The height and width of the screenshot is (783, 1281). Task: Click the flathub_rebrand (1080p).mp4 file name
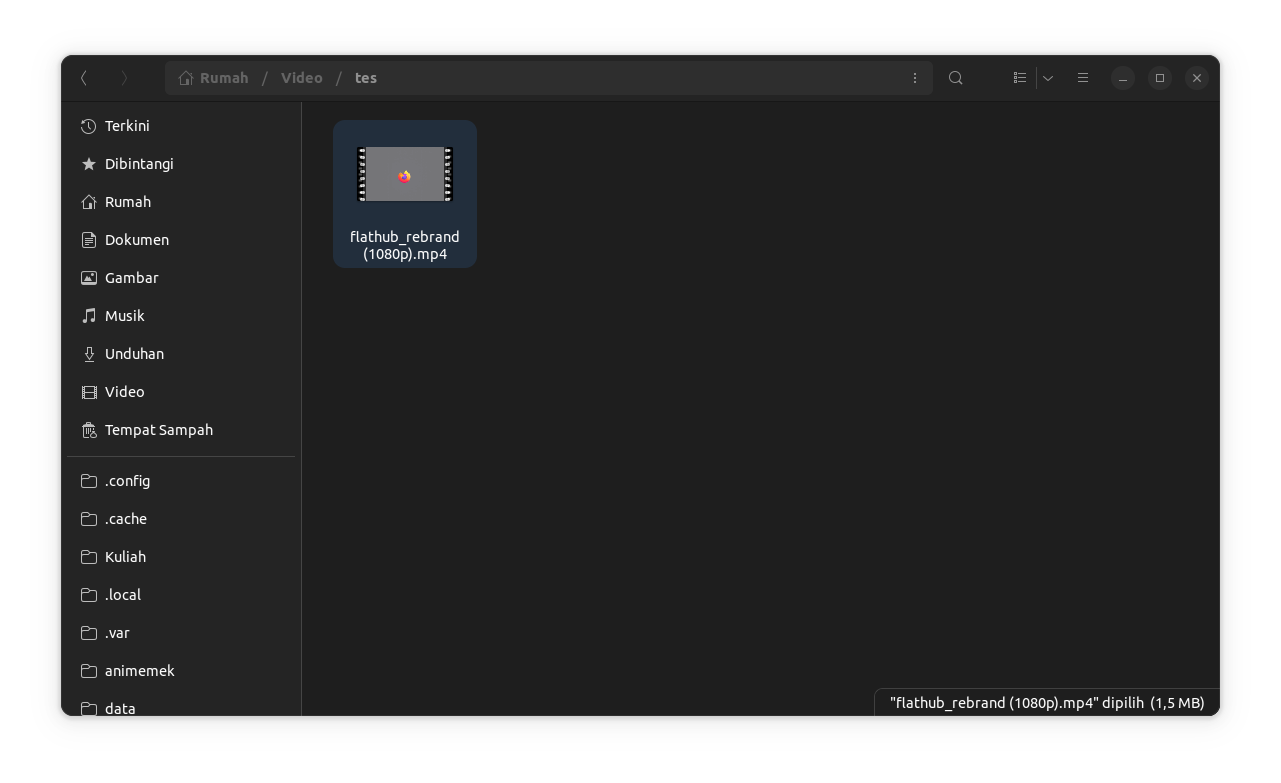(405, 245)
